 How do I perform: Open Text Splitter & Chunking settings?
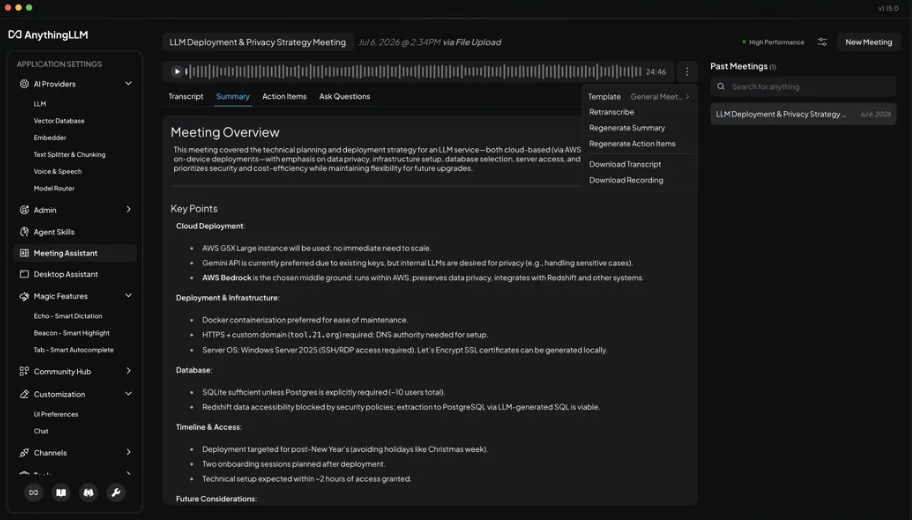pos(69,154)
